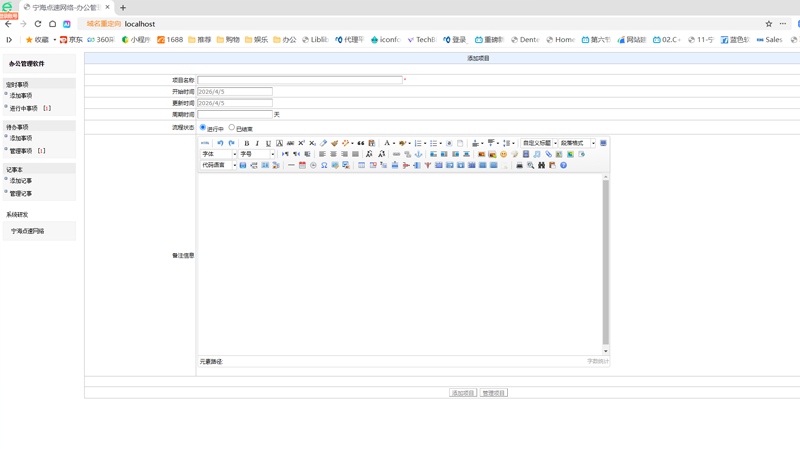
Task: Insert an anchor using the anchor icon
Action: click(418, 154)
